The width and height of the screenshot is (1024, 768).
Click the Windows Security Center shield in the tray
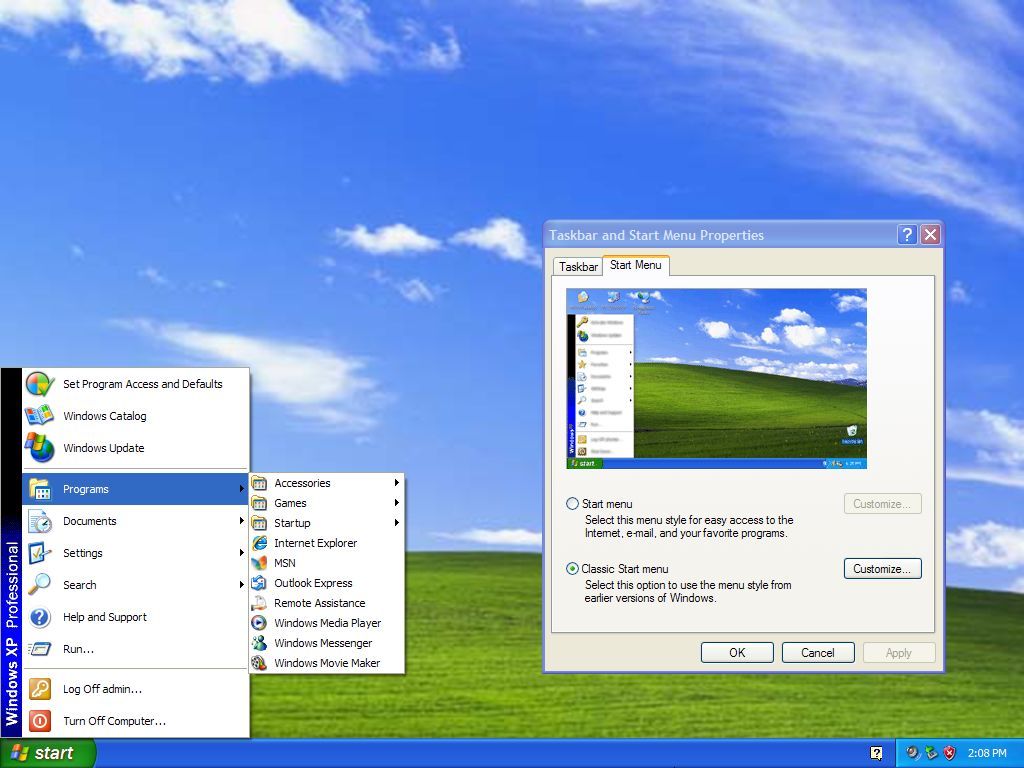948,753
